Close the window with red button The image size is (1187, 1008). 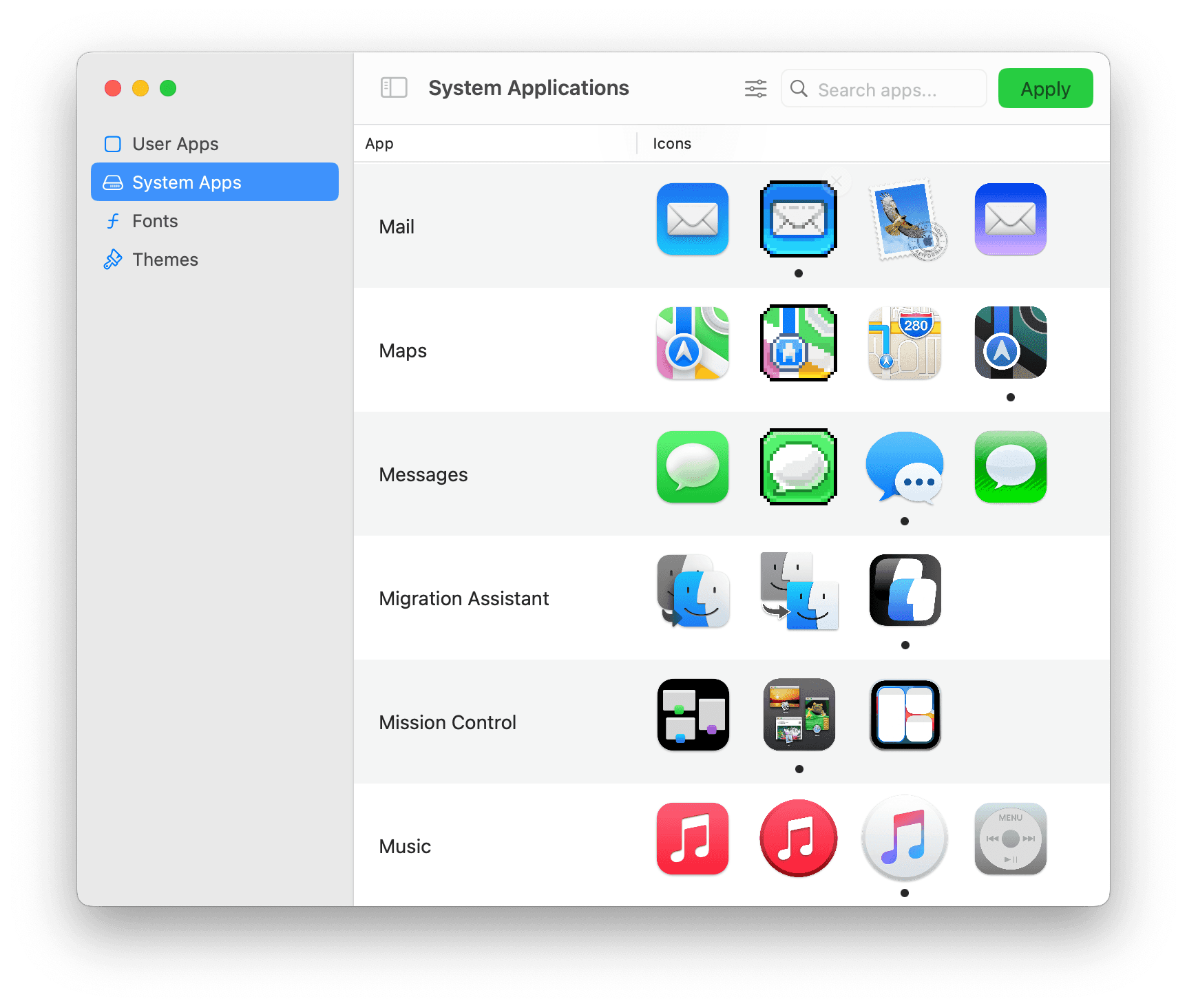point(113,88)
